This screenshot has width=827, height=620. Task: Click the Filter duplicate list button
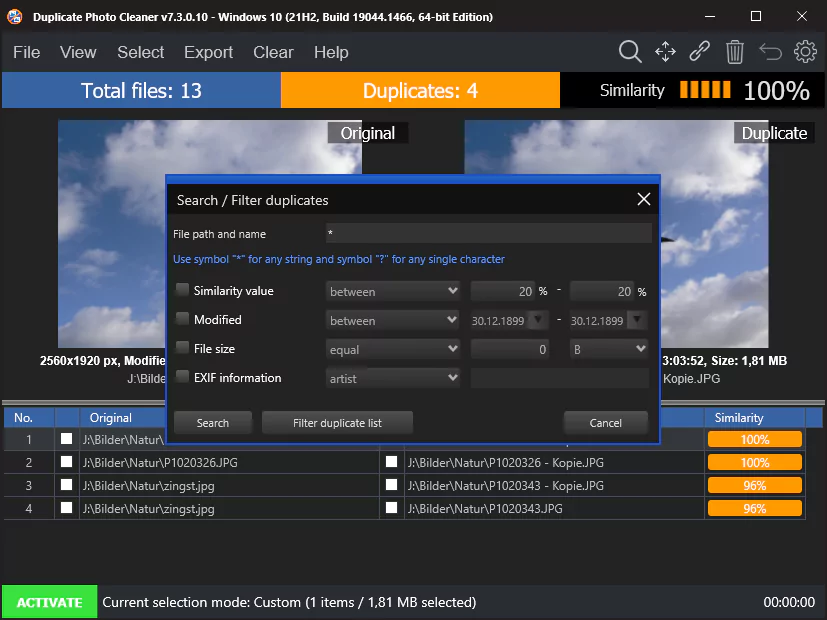(337, 422)
